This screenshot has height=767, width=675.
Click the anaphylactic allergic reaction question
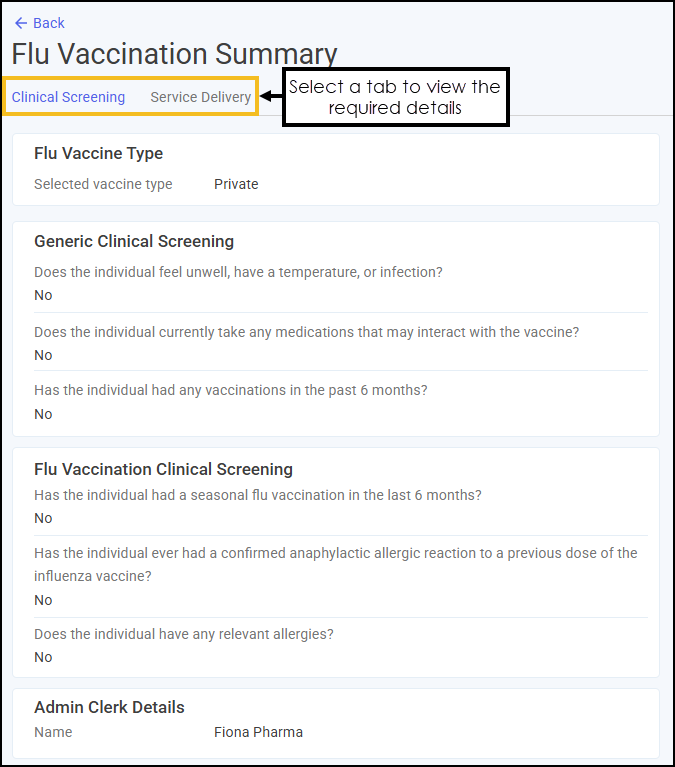[336, 564]
